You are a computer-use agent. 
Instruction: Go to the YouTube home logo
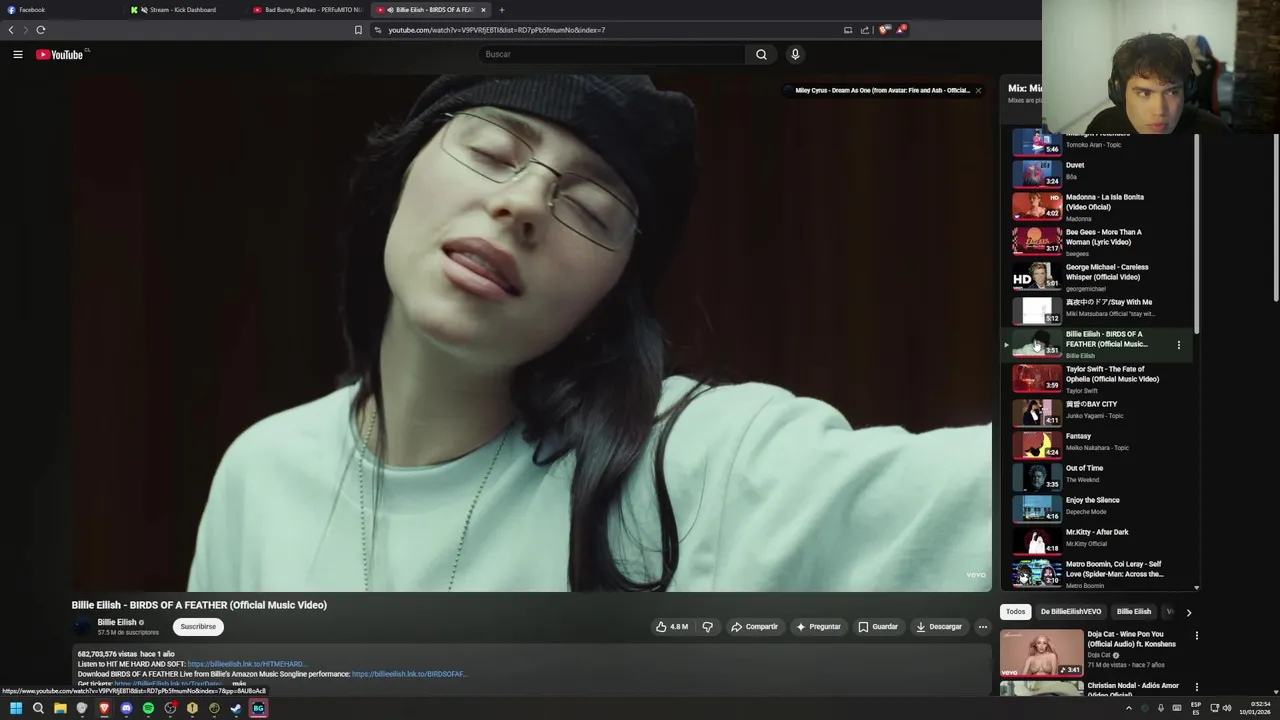60,54
